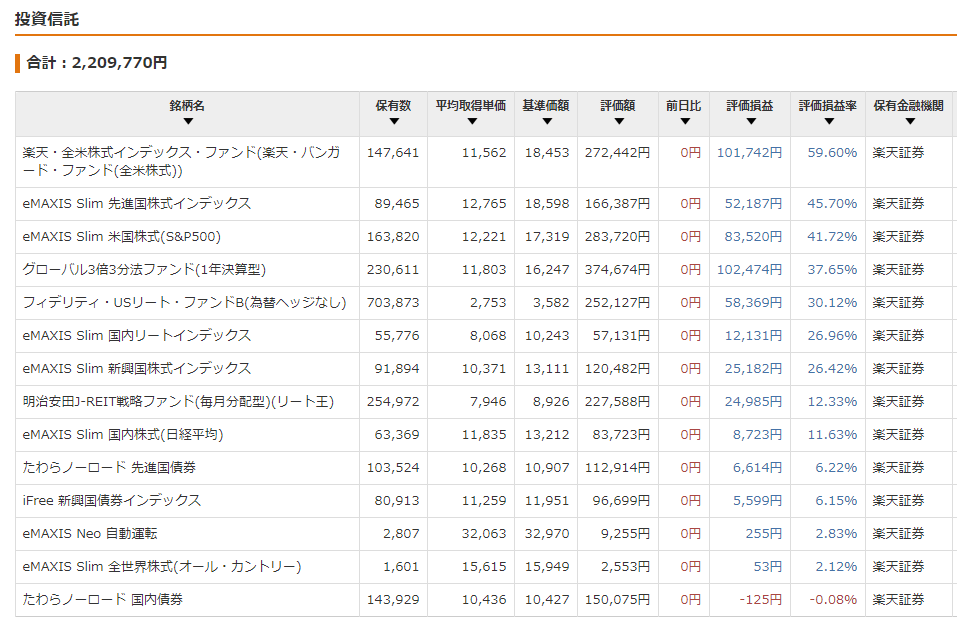957x643 pixels.
Task: Click 評価額 value 272,442円
Action: click(x=617, y=153)
